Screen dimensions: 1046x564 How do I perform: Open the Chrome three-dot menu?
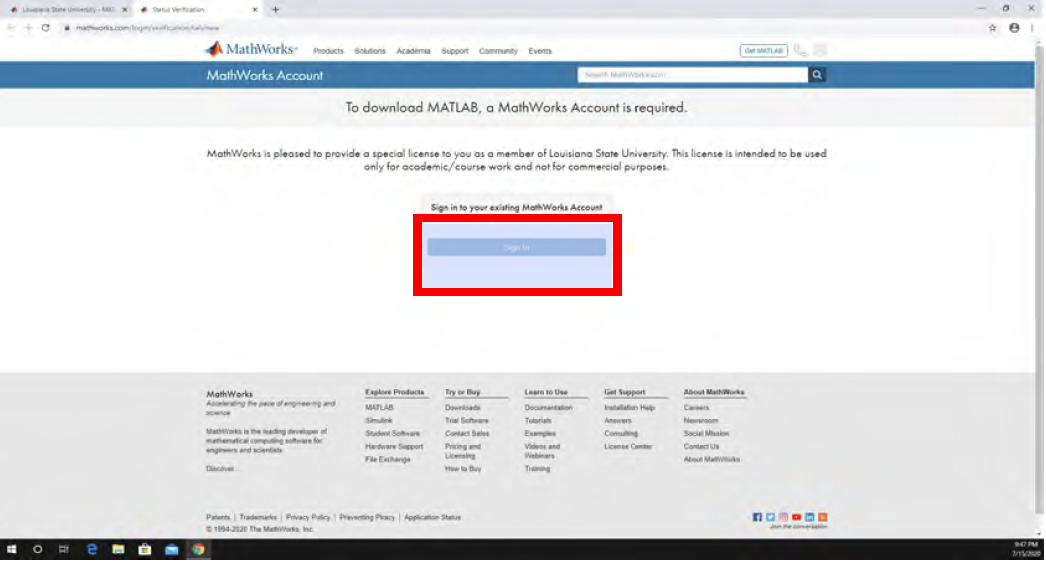(x=1032, y=28)
